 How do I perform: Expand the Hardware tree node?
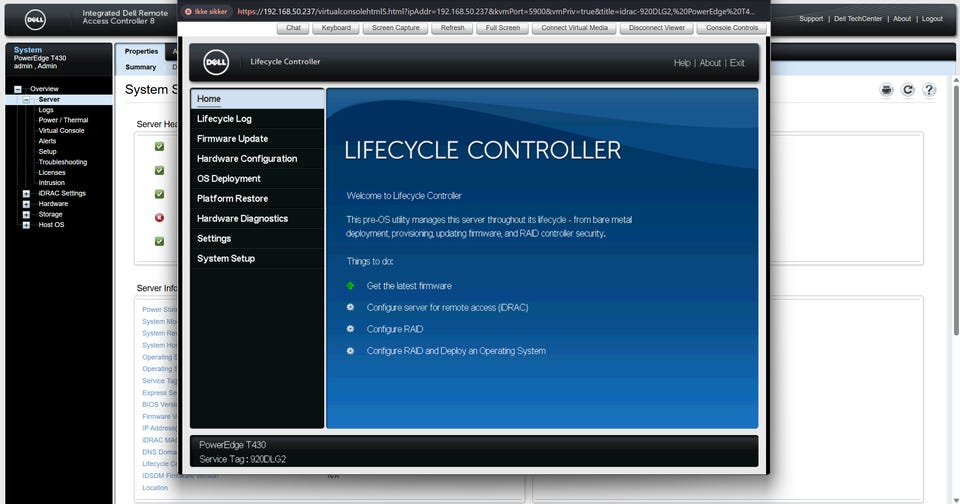(26, 204)
